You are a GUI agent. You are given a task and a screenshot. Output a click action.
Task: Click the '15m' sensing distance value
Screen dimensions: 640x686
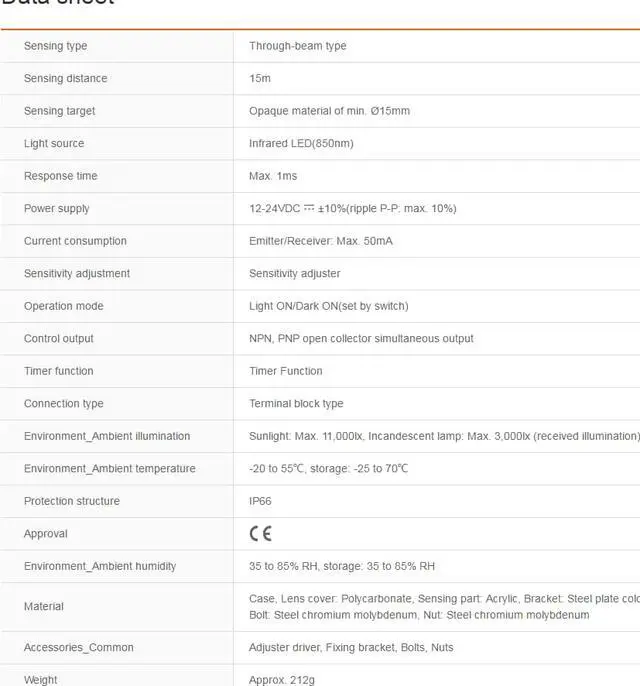[260, 79]
